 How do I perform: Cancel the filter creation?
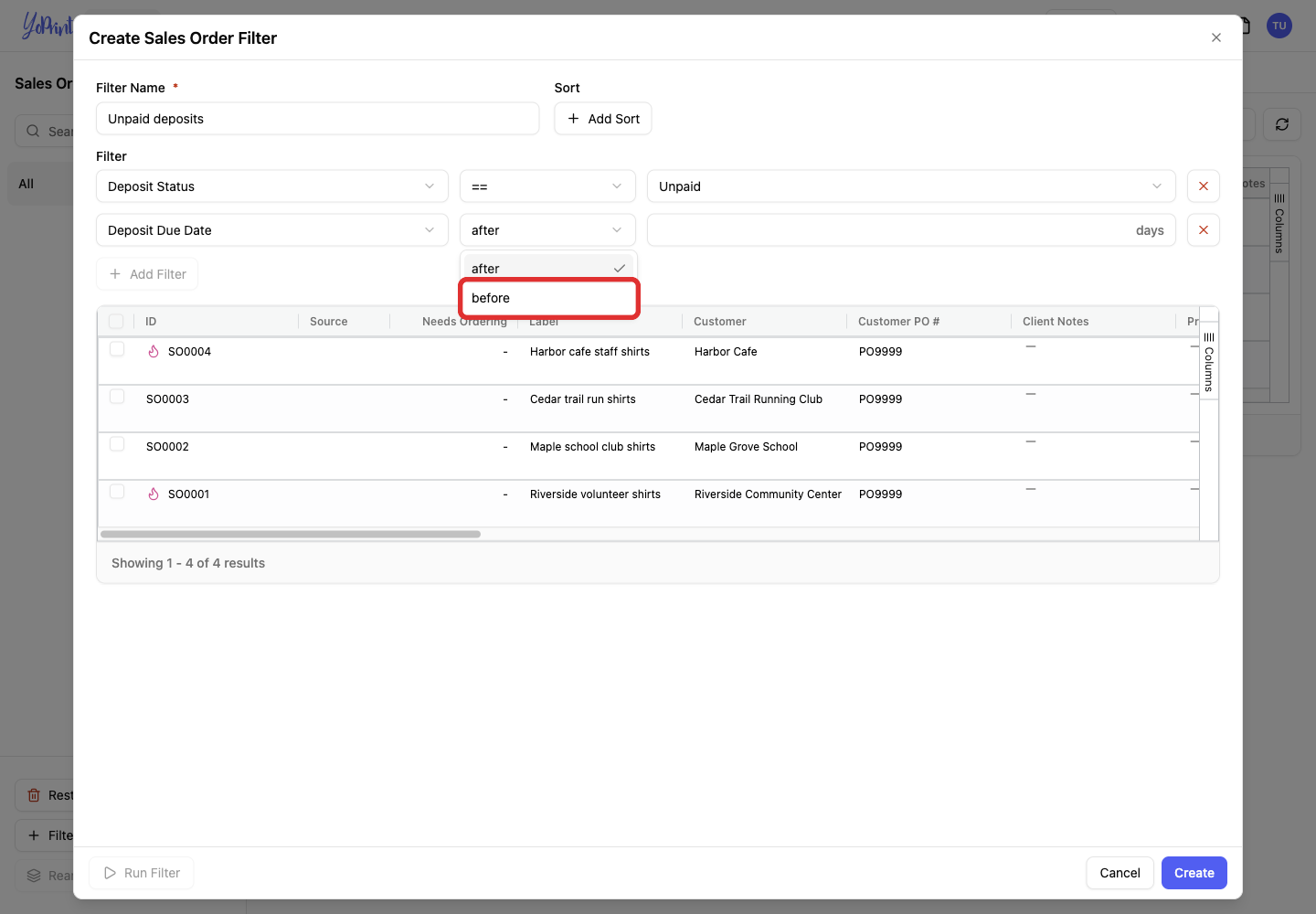click(x=1120, y=873)
